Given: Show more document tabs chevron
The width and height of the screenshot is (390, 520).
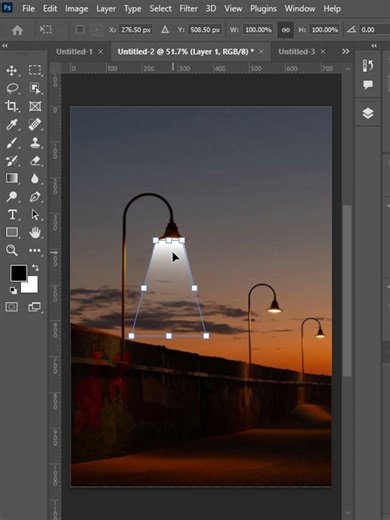Looking at the screenshot, I should point(346,51).
